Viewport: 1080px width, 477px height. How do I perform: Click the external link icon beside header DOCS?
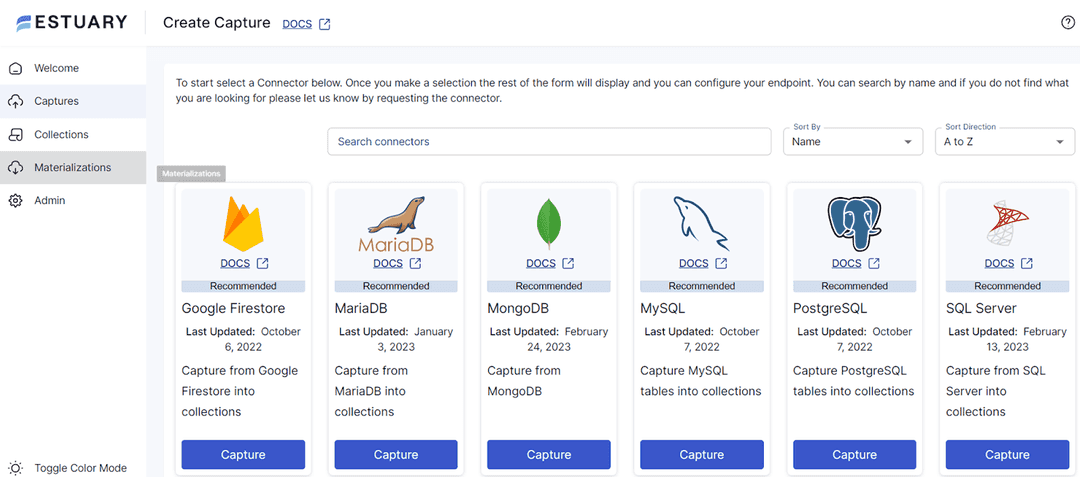(325, 24)
